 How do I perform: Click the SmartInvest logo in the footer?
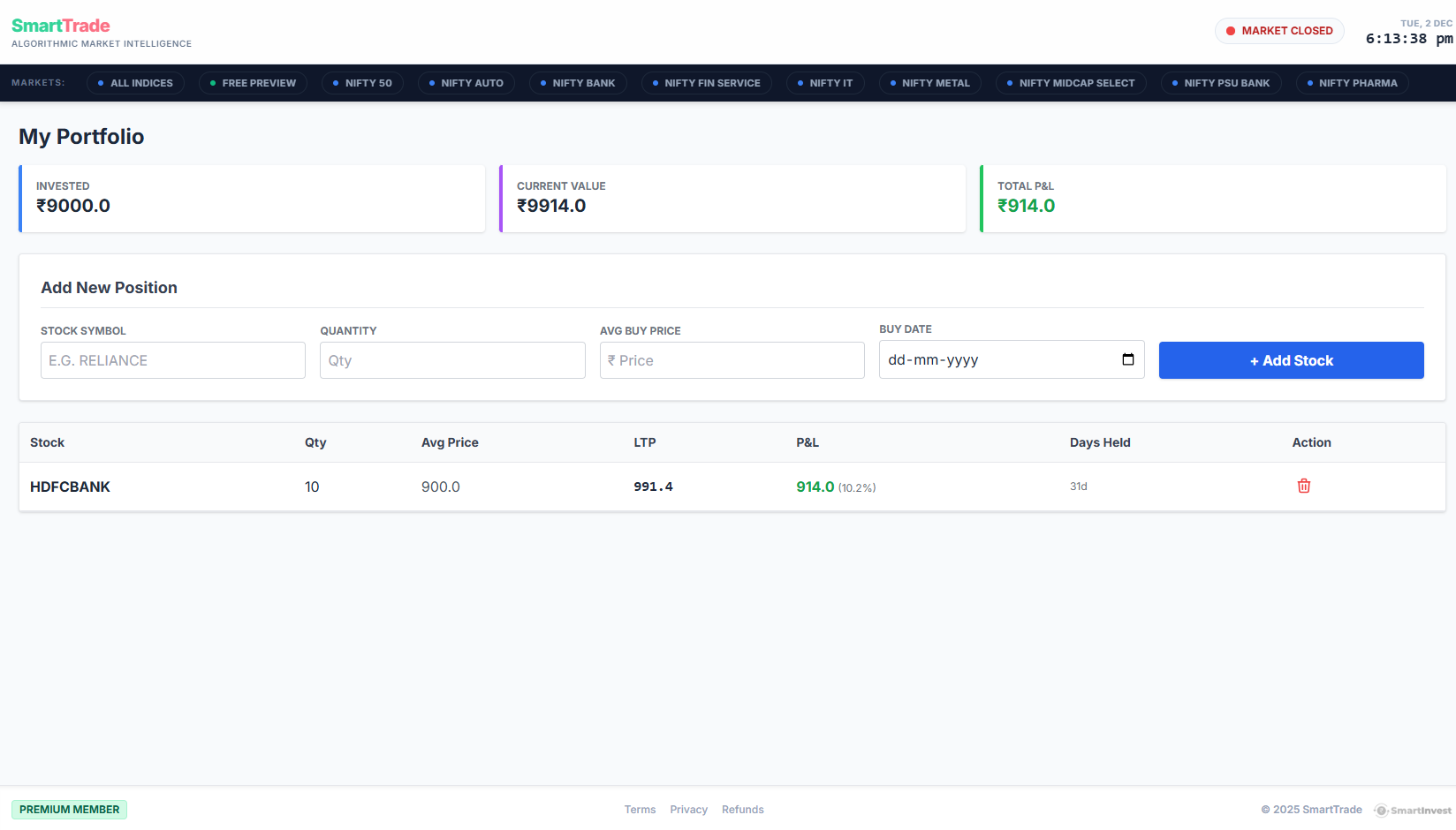click(1413, 810)
